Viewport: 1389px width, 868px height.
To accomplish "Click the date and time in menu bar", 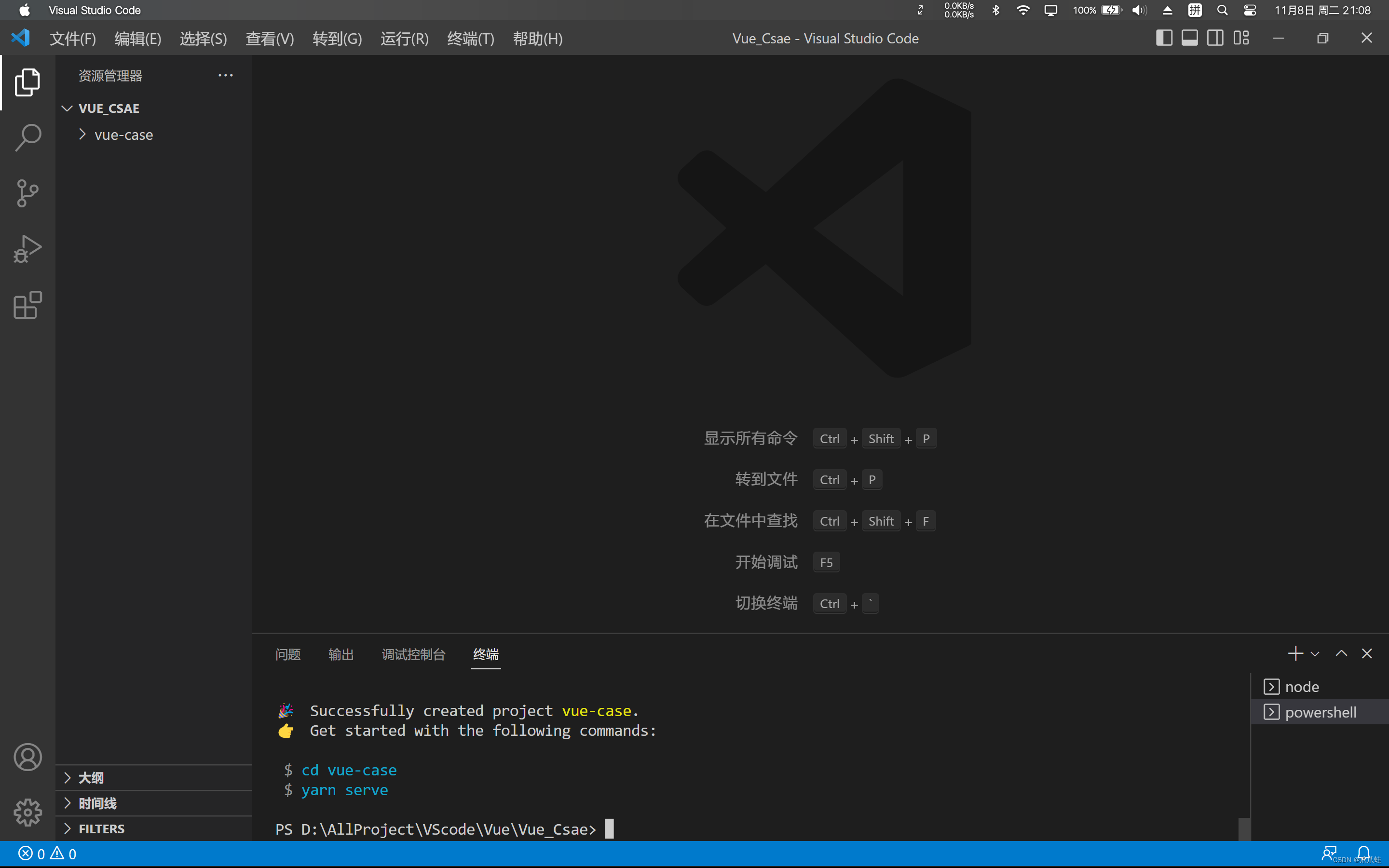I will pos(1322,10).
